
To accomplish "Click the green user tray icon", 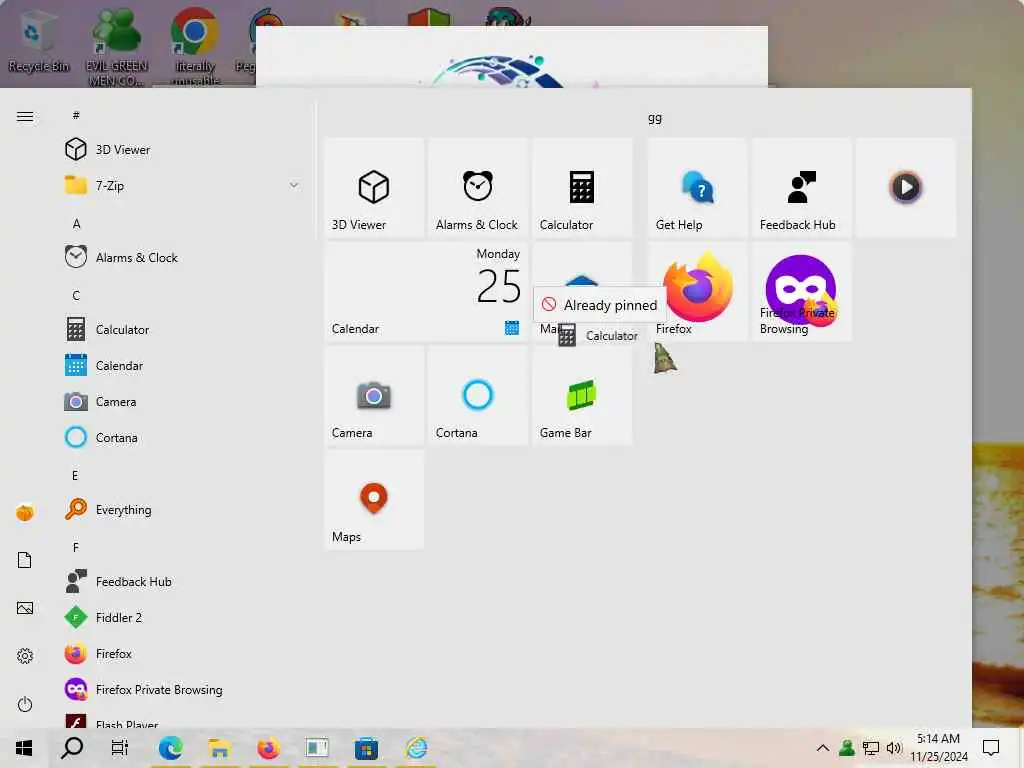I will 847,748.
